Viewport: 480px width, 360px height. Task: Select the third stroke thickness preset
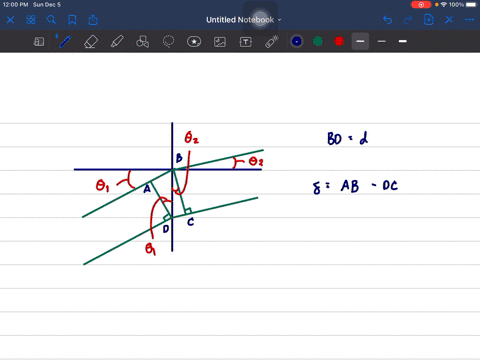pyautogui.click(x=403, y=41)
